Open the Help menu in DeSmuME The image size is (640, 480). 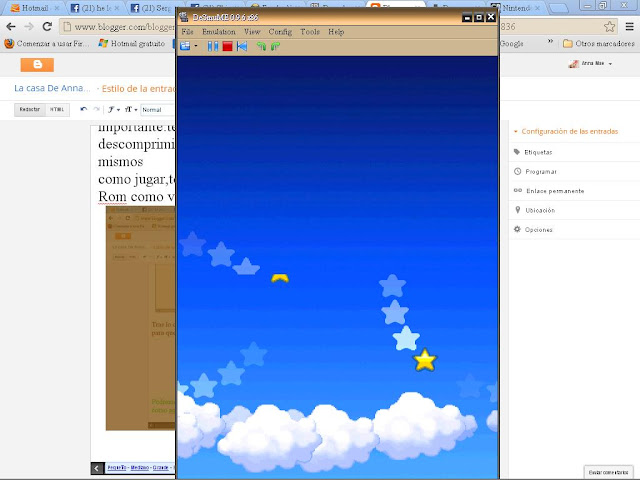click(x=336, y=31)
